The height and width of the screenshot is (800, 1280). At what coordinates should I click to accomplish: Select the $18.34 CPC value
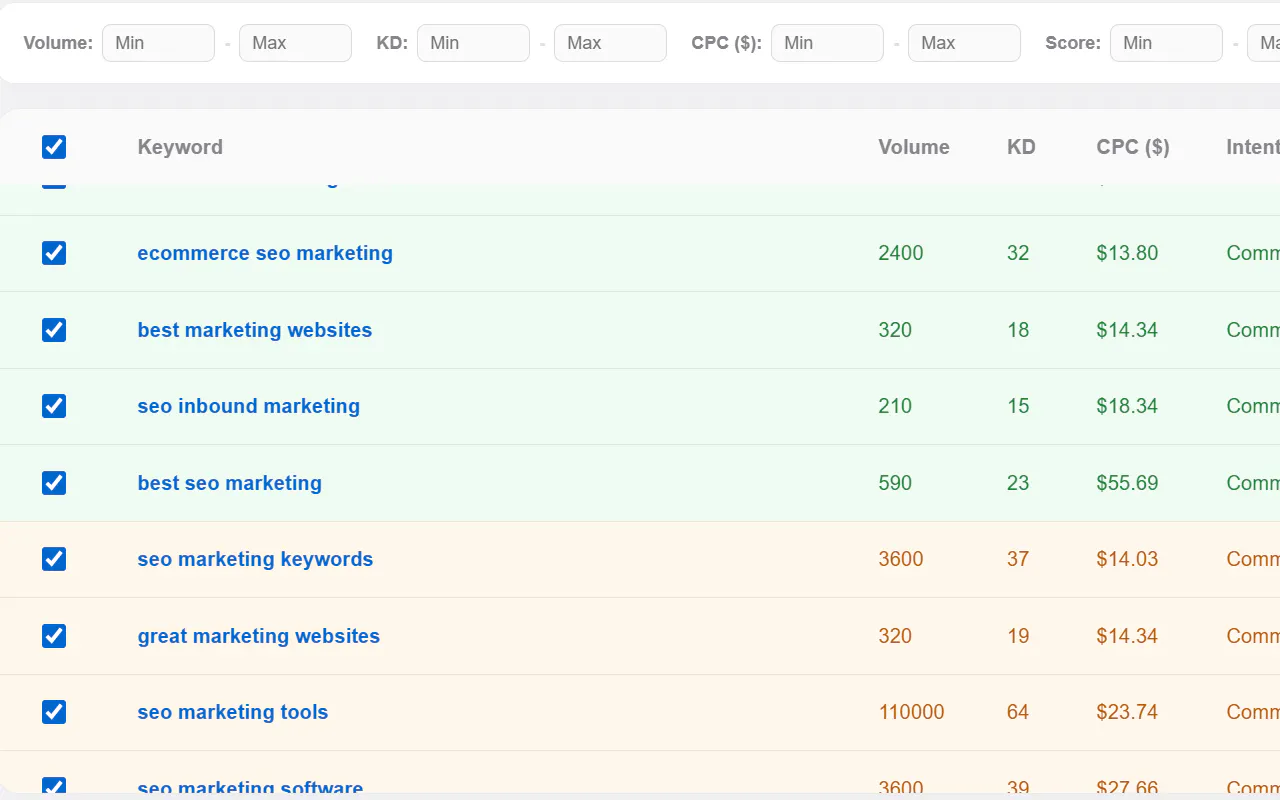click(x=1127, y=406)
